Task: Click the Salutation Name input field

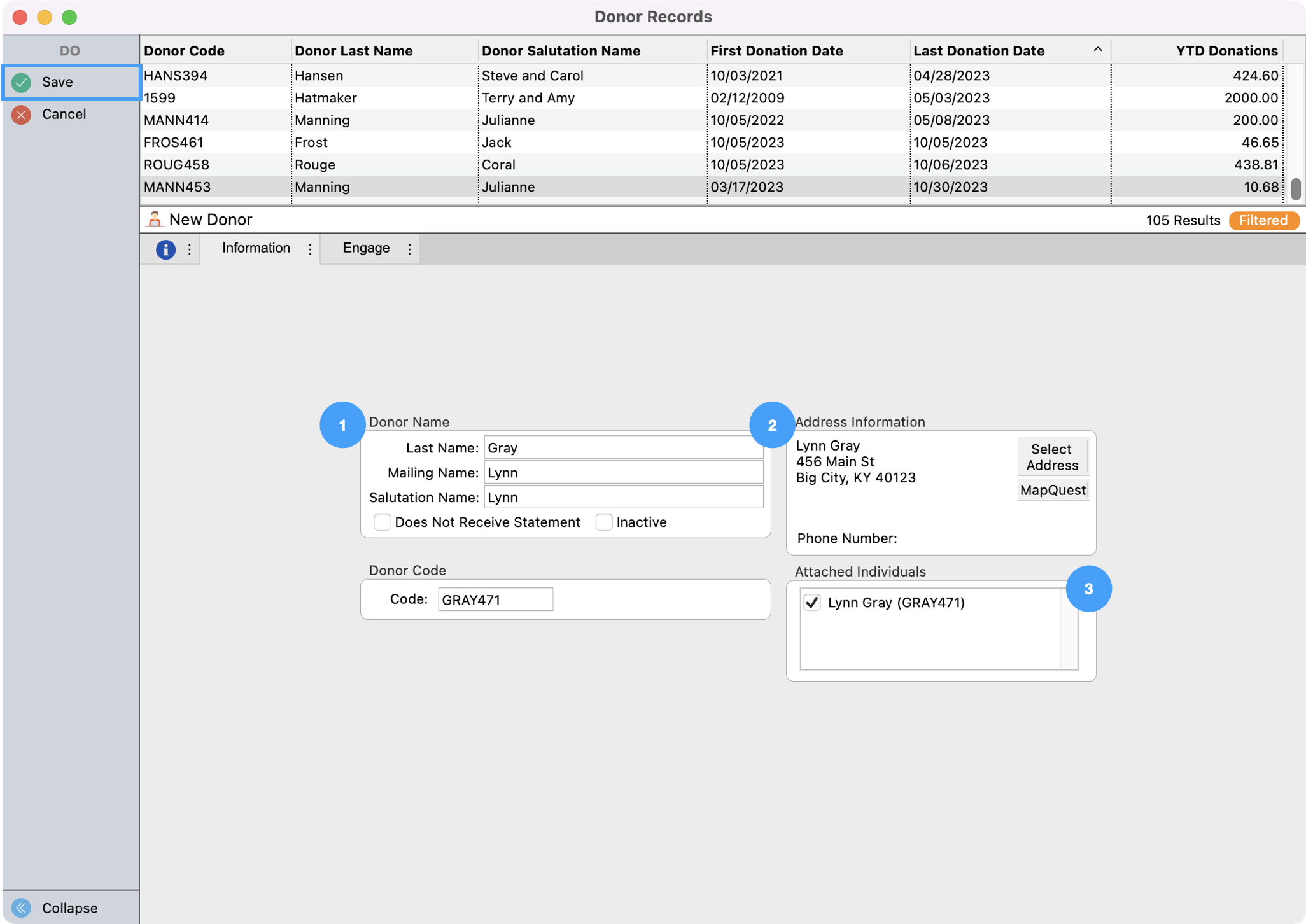Action: tap(623, 498)
